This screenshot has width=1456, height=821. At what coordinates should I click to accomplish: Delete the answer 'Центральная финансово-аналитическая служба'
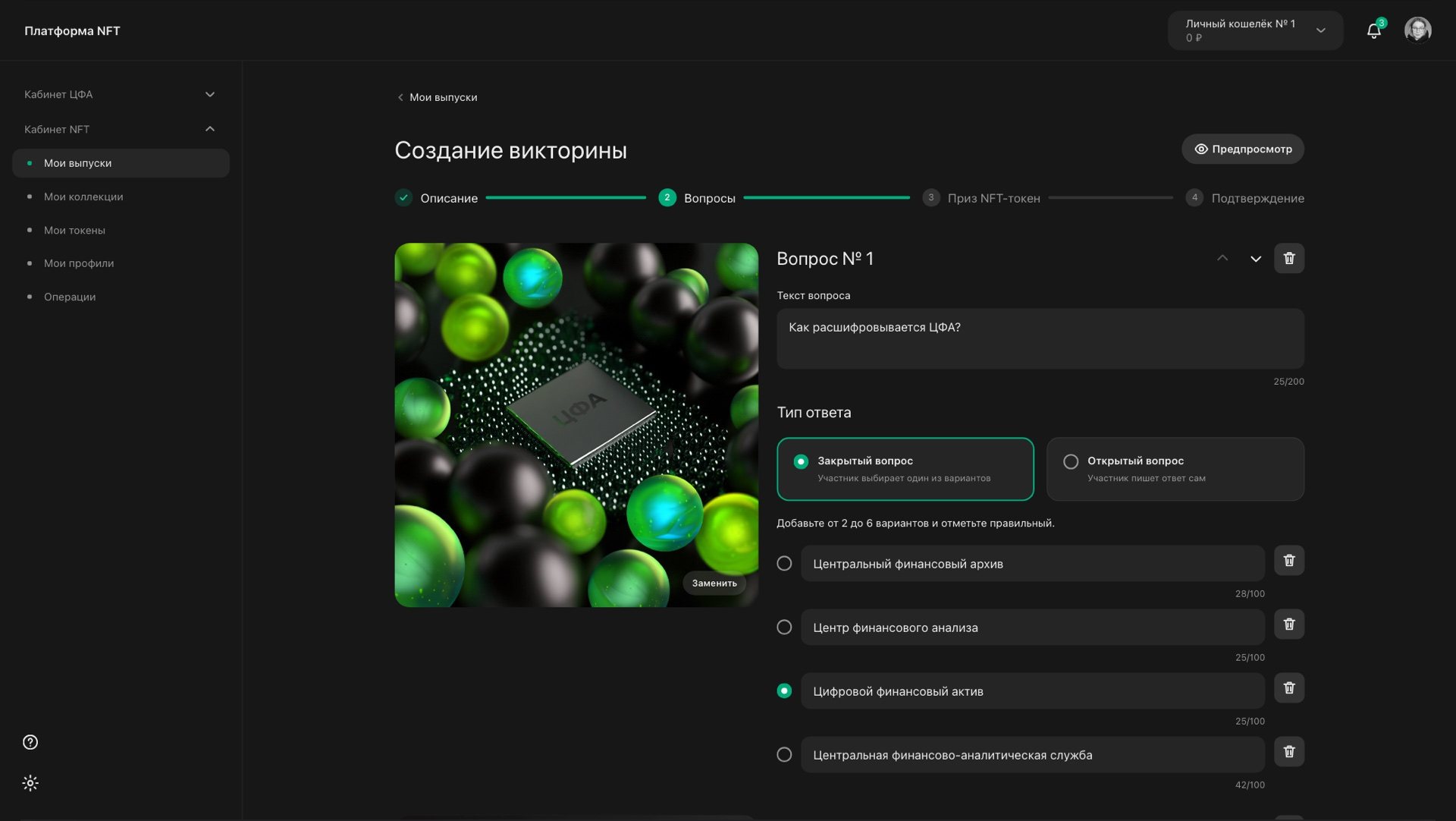coord(1288,752)
